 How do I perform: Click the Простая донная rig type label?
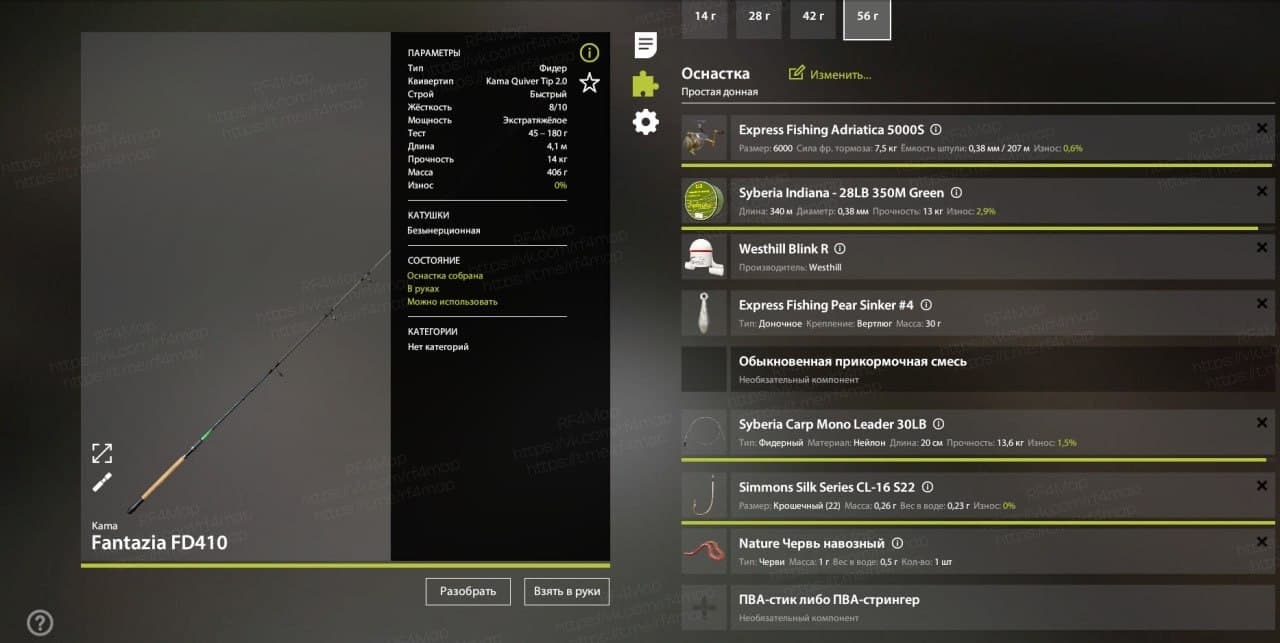pyautogui.click(x=719, y=92)
